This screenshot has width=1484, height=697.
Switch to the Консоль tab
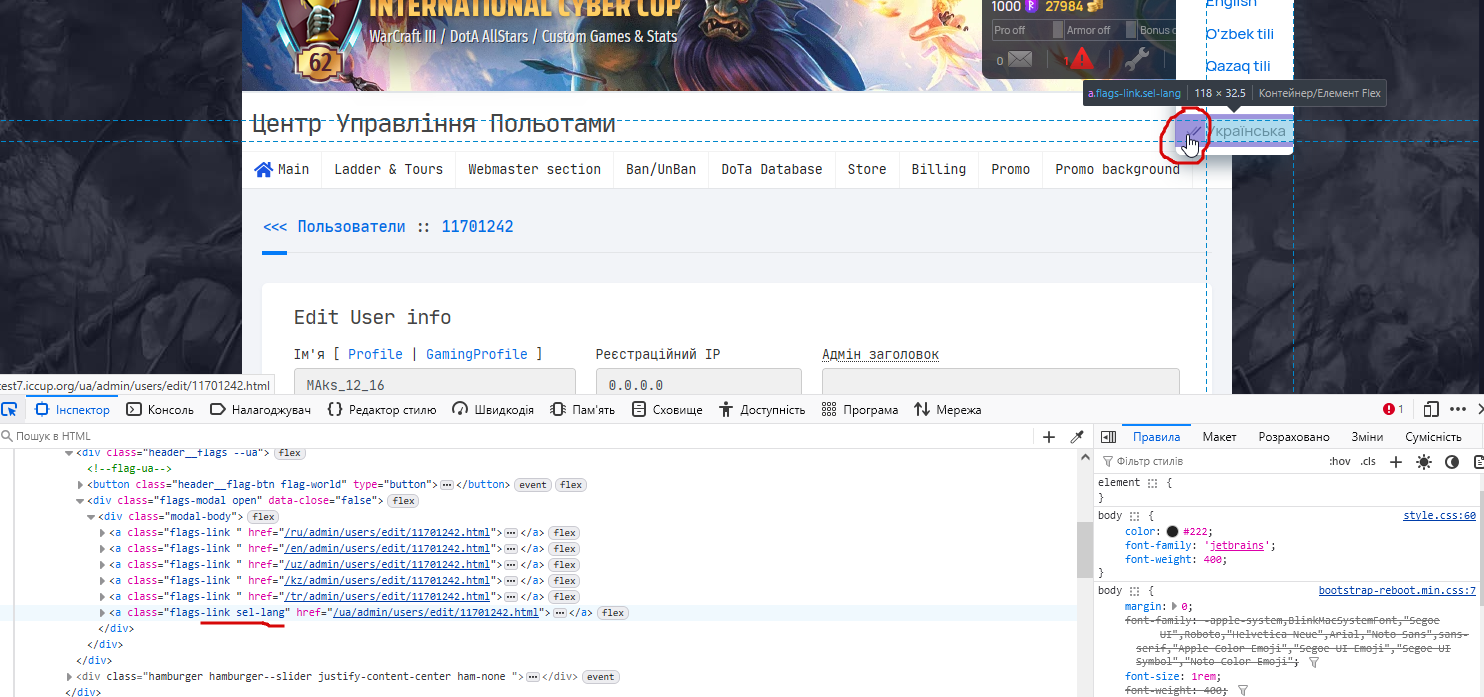[x=160, y=409]
